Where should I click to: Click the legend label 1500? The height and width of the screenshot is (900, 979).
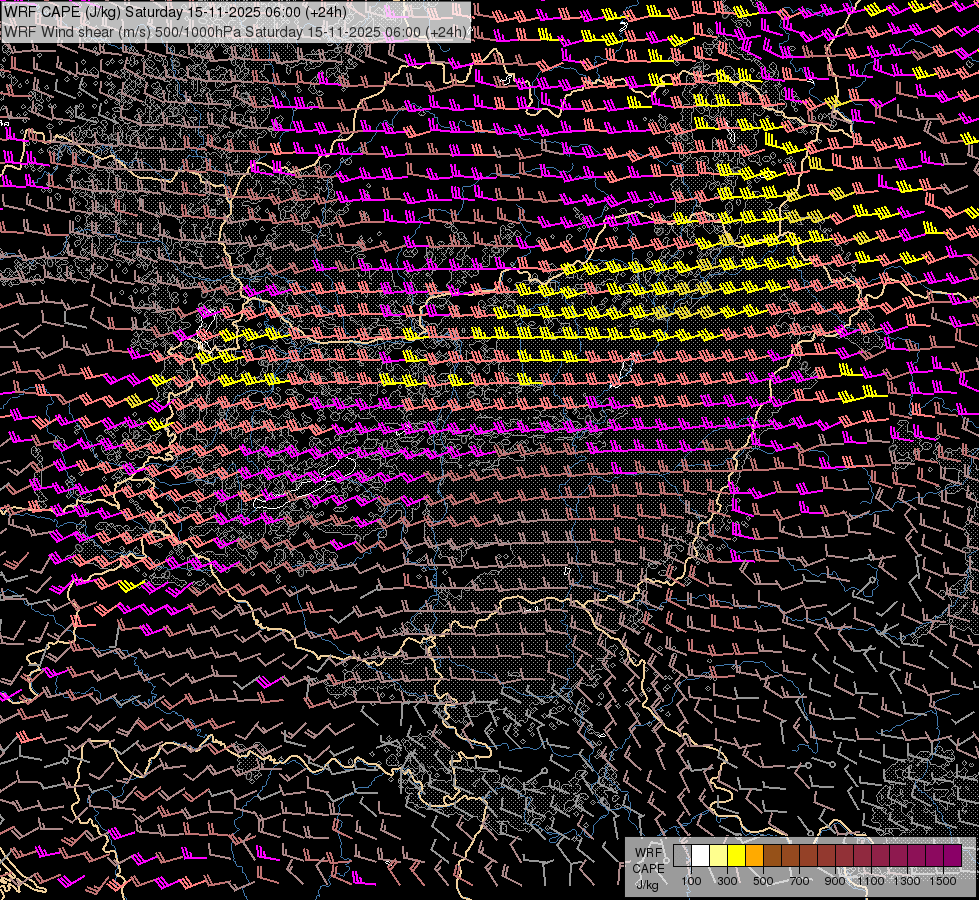click(x=943, y=881)
